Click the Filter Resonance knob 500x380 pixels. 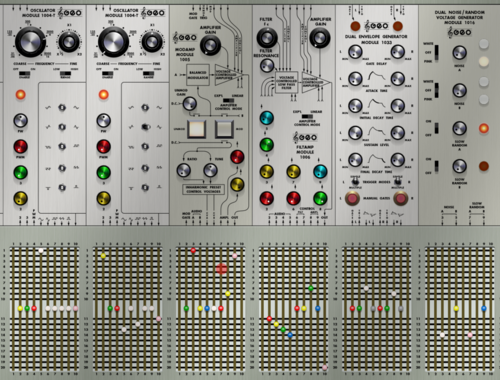(x=267, y=65)
